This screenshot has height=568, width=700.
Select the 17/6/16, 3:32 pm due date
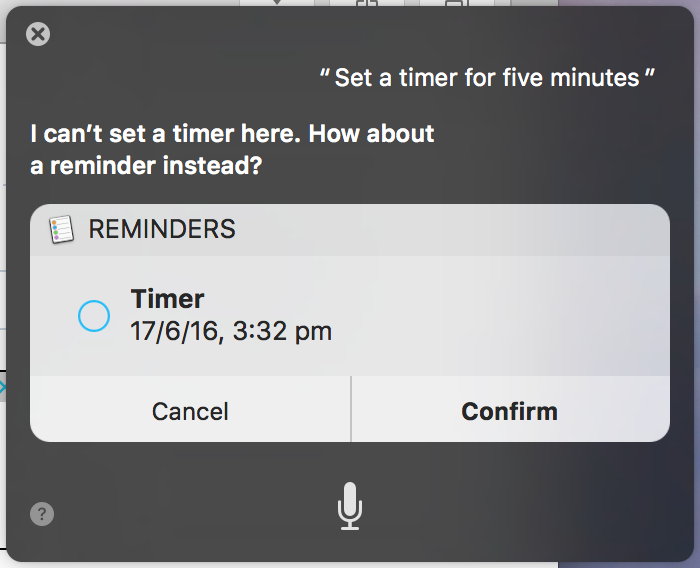[231, 331]
